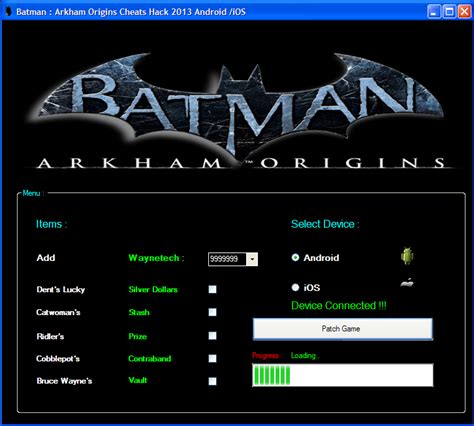Image resolution: width=474 pixels, height=426 pixels.
Task: Click the Device Connected !!! status text
Action: coord(339,305)
